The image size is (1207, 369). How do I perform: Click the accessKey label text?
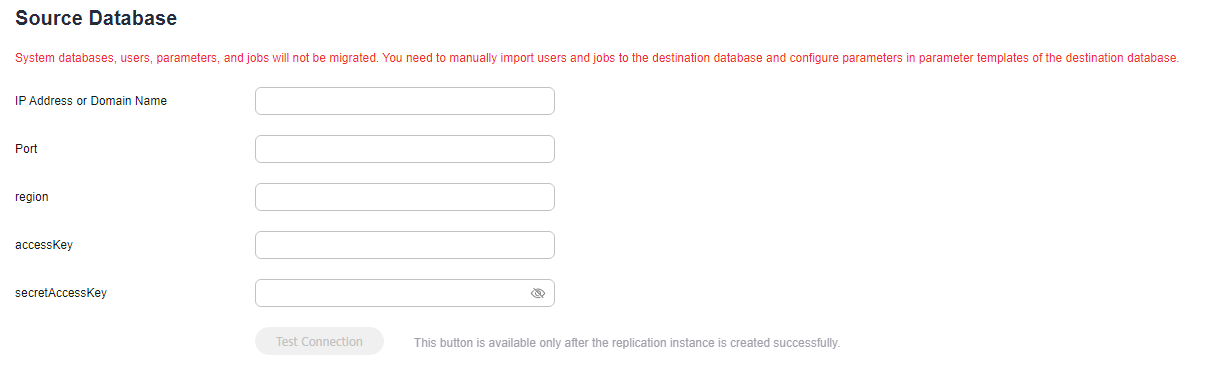coord(44,245)
